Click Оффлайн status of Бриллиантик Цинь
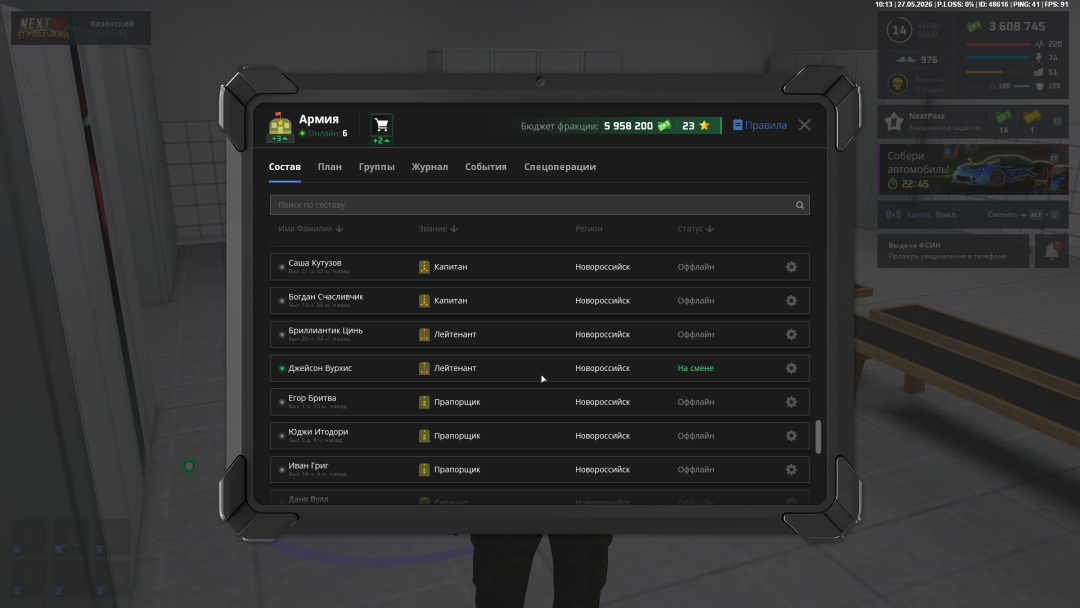The width and height of the screenshot is (1080, 608). [x=695, y=335]
